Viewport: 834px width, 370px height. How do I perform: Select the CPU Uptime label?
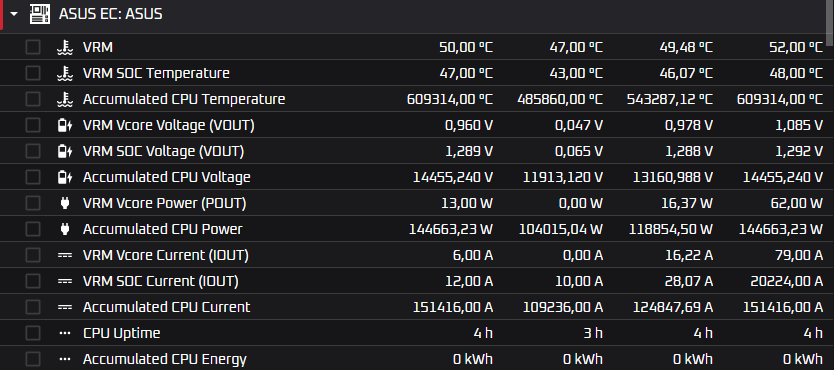122,333
